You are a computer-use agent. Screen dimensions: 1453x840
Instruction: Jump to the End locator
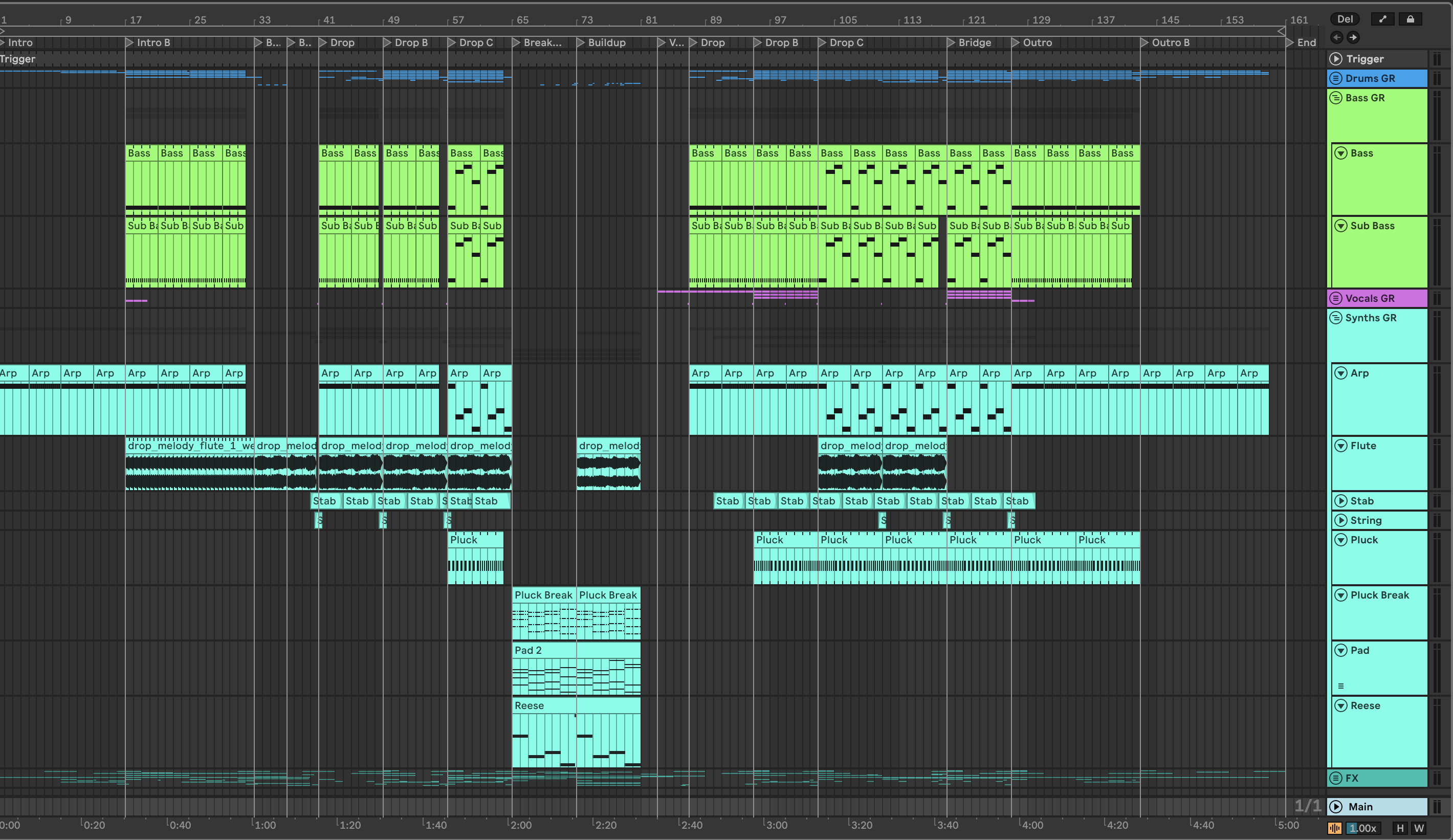[x=1302, y=42]
